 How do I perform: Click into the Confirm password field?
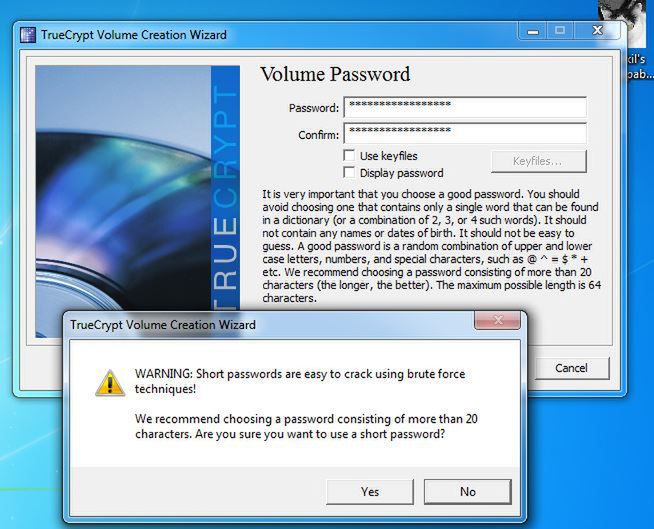[465, 134]
